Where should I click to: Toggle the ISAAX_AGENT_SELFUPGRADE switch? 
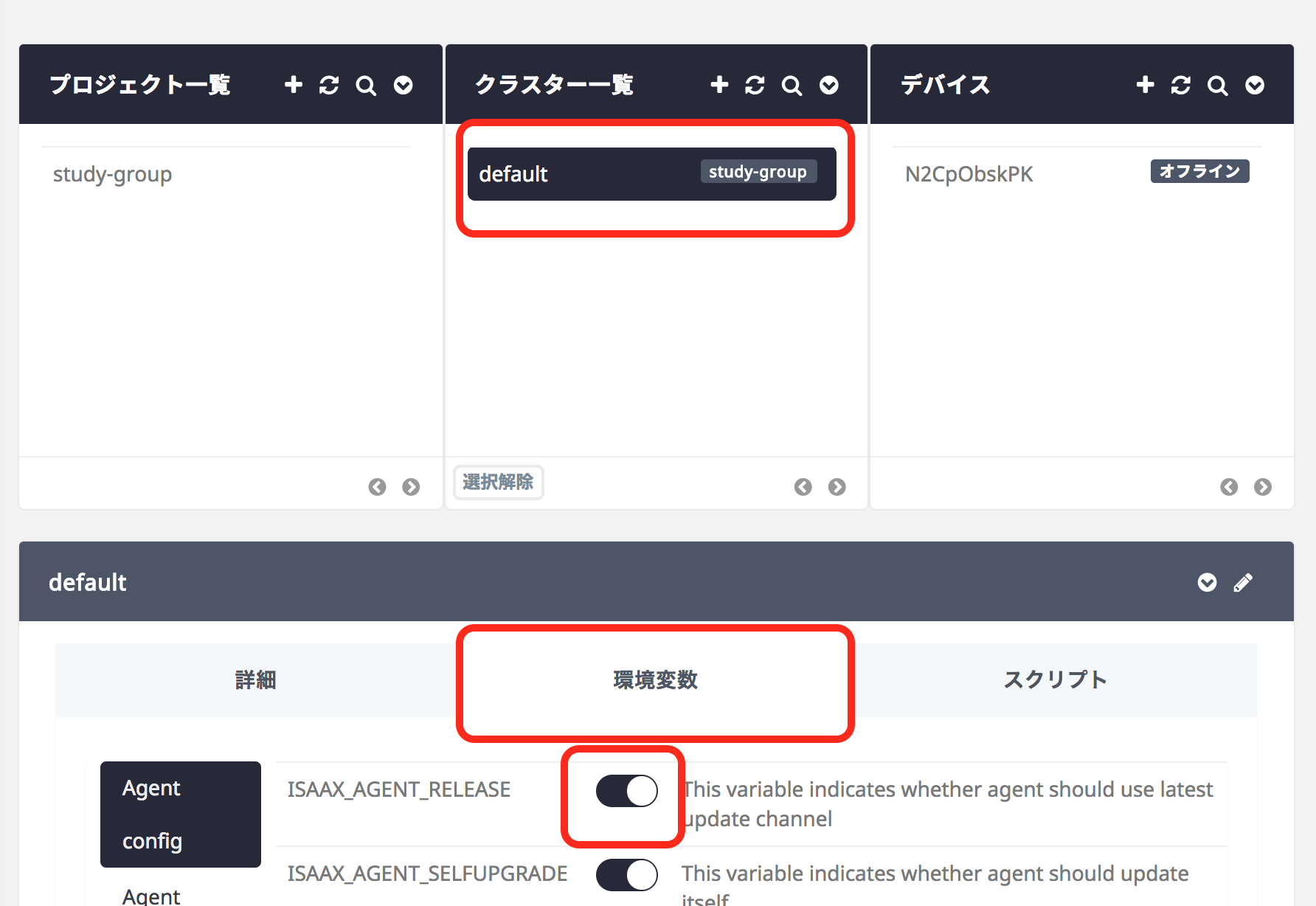point(627,875)
